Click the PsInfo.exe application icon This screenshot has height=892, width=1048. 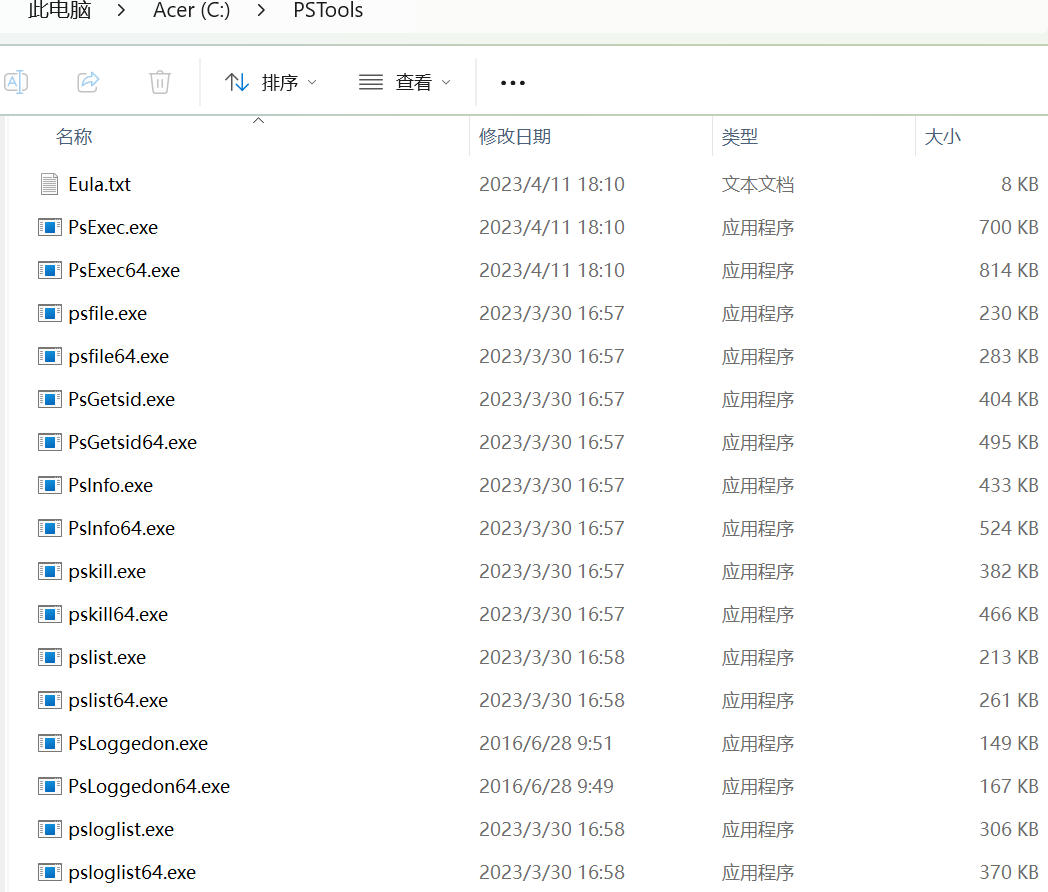(49, 485)
